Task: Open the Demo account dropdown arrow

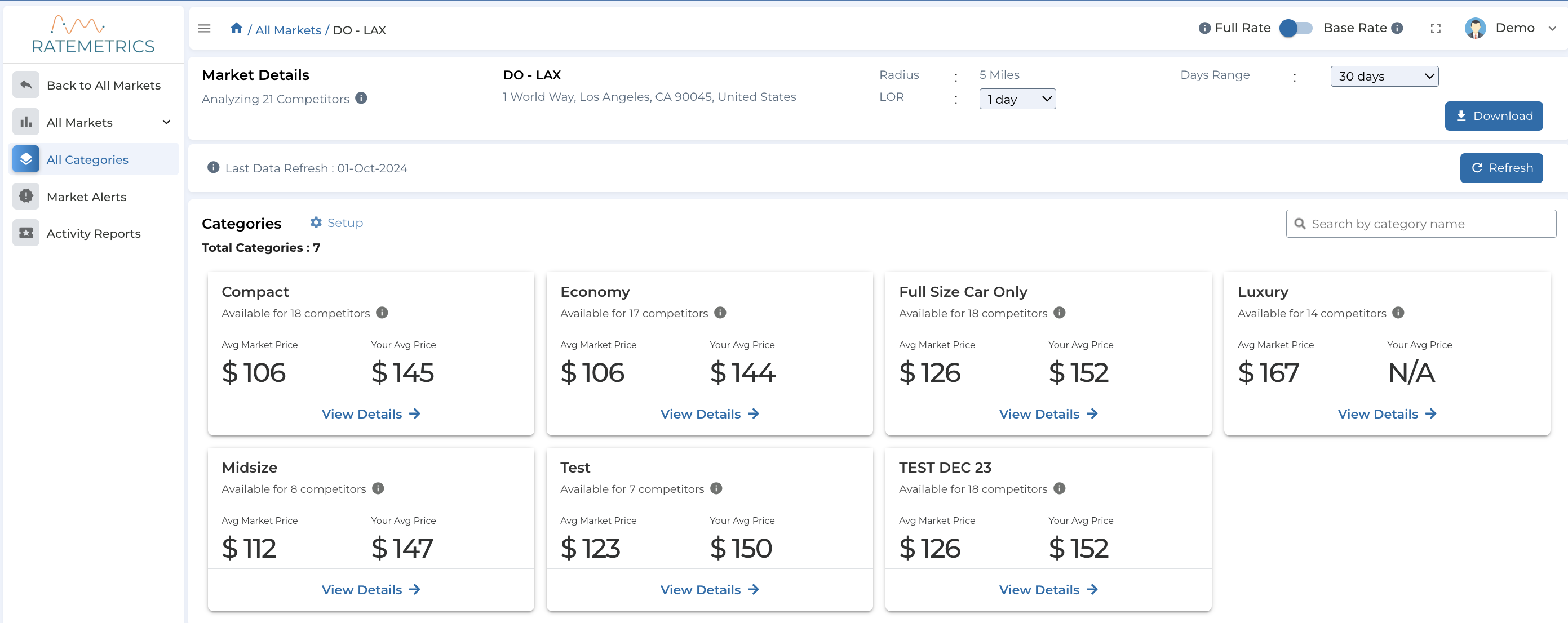Action: point(1552,29)
